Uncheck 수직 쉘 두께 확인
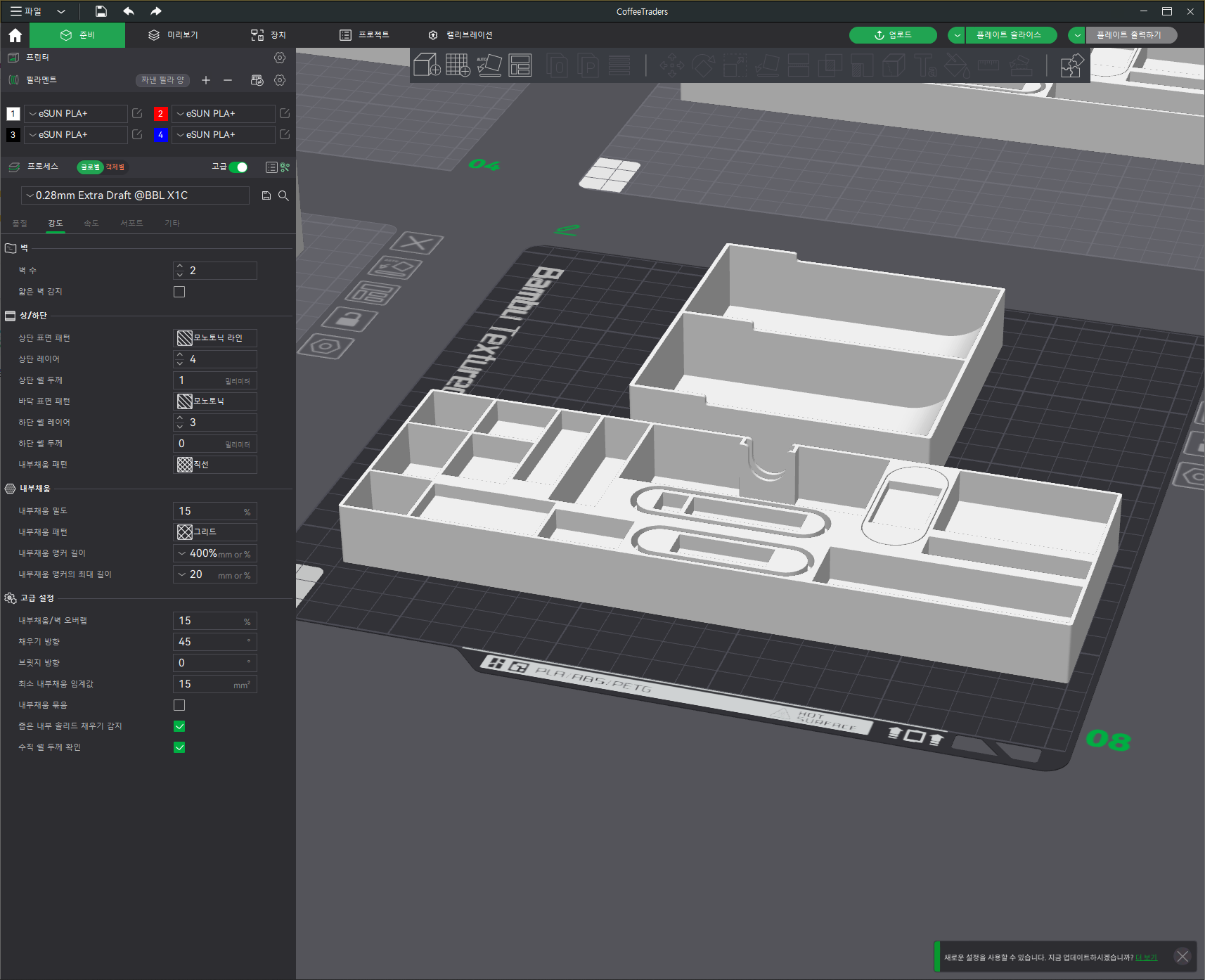Screen dimensions: 1205x980 (x=179, y=747)
